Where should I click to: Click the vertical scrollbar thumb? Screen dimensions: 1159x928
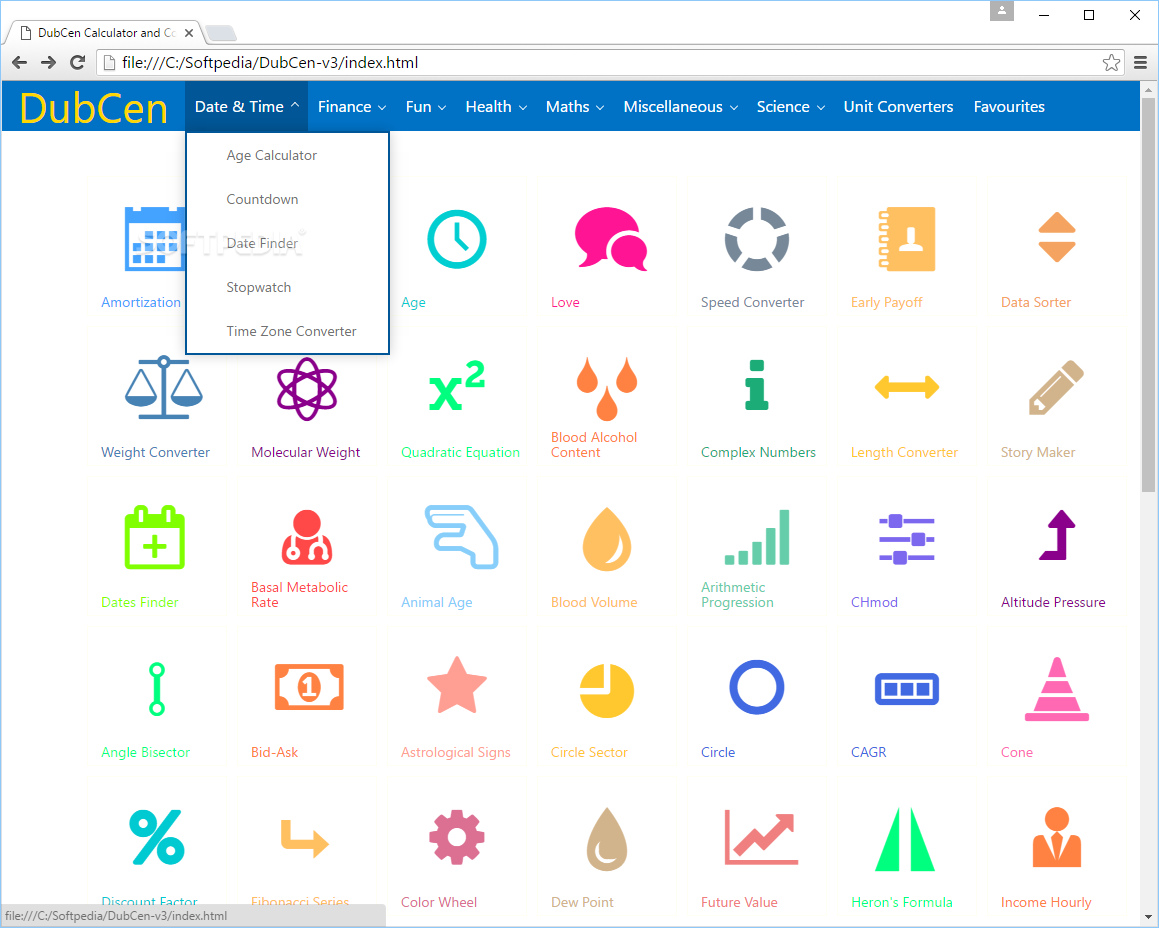point(1148,294)
